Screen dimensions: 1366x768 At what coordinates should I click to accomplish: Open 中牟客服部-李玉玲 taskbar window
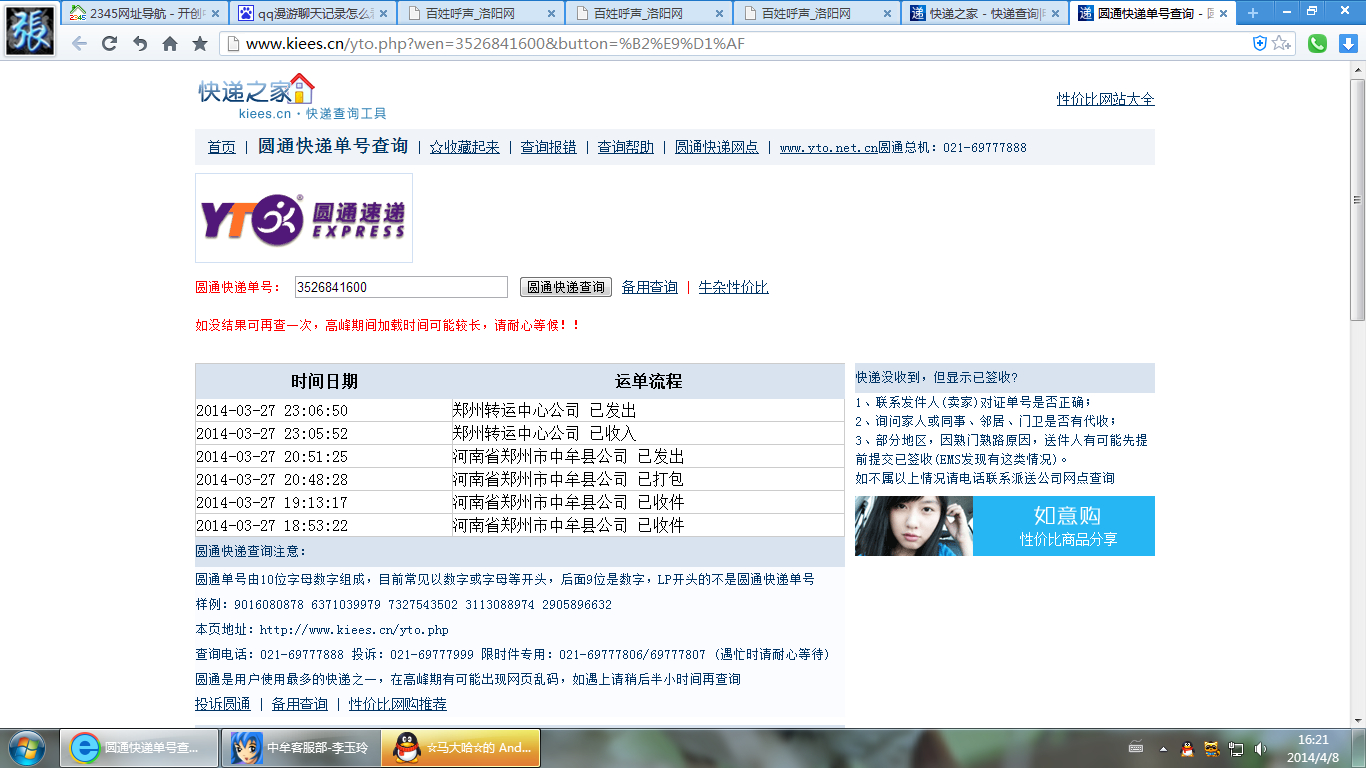tap(299, 747)
